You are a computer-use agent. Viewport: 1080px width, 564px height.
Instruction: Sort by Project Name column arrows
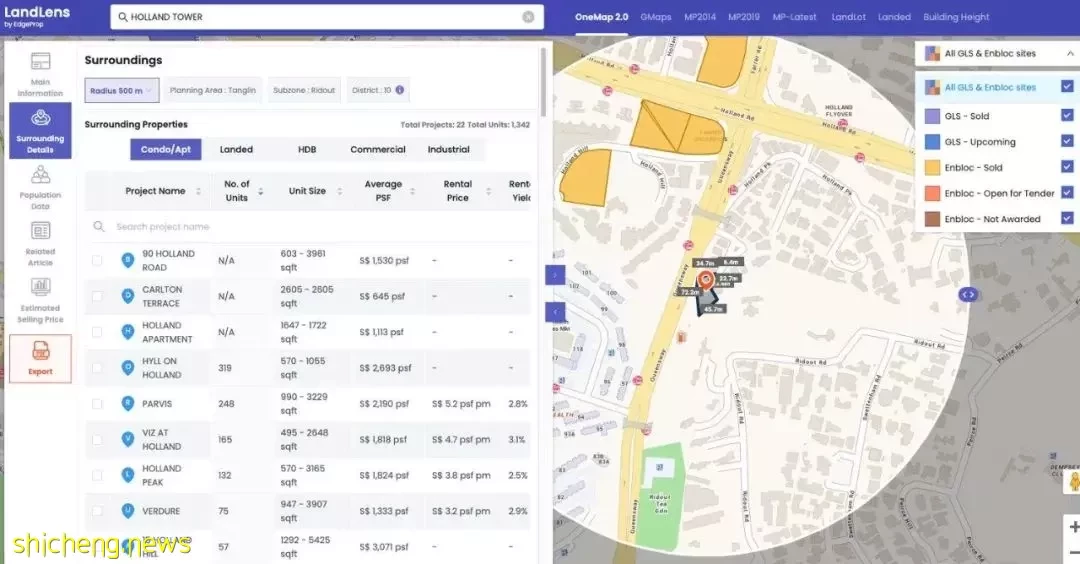click(198, 191)
